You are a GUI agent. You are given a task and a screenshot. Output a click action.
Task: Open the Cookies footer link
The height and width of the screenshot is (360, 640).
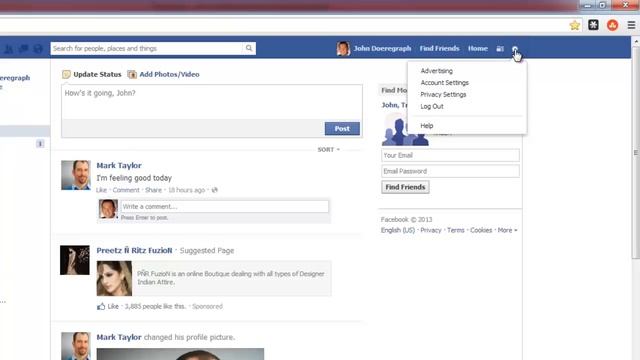481,230
